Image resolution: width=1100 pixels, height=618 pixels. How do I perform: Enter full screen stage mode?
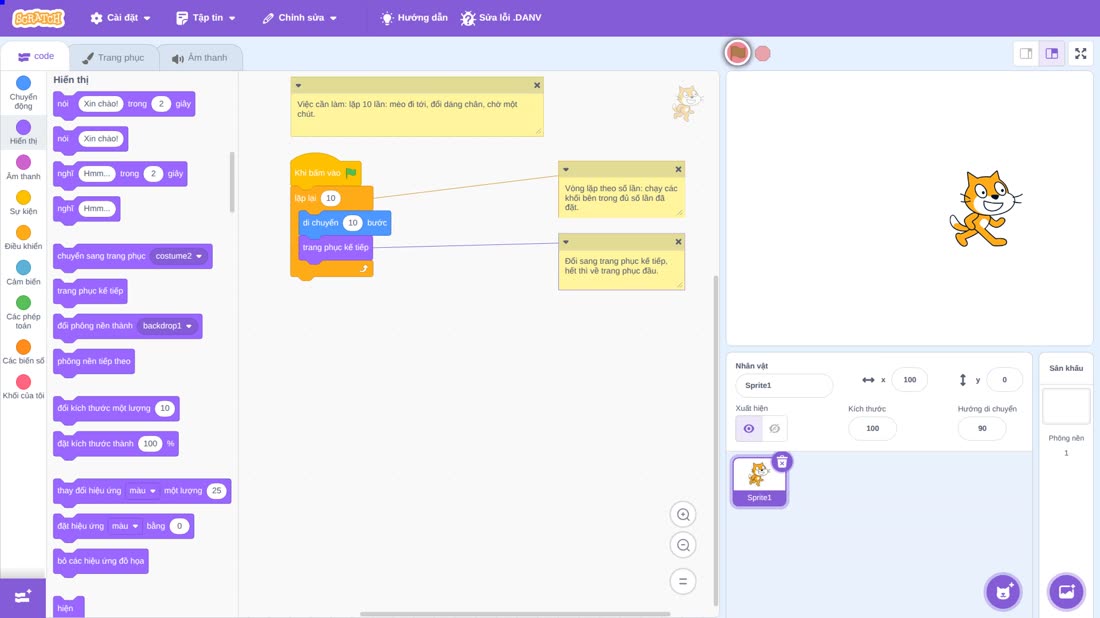[x=1080, y=53]
